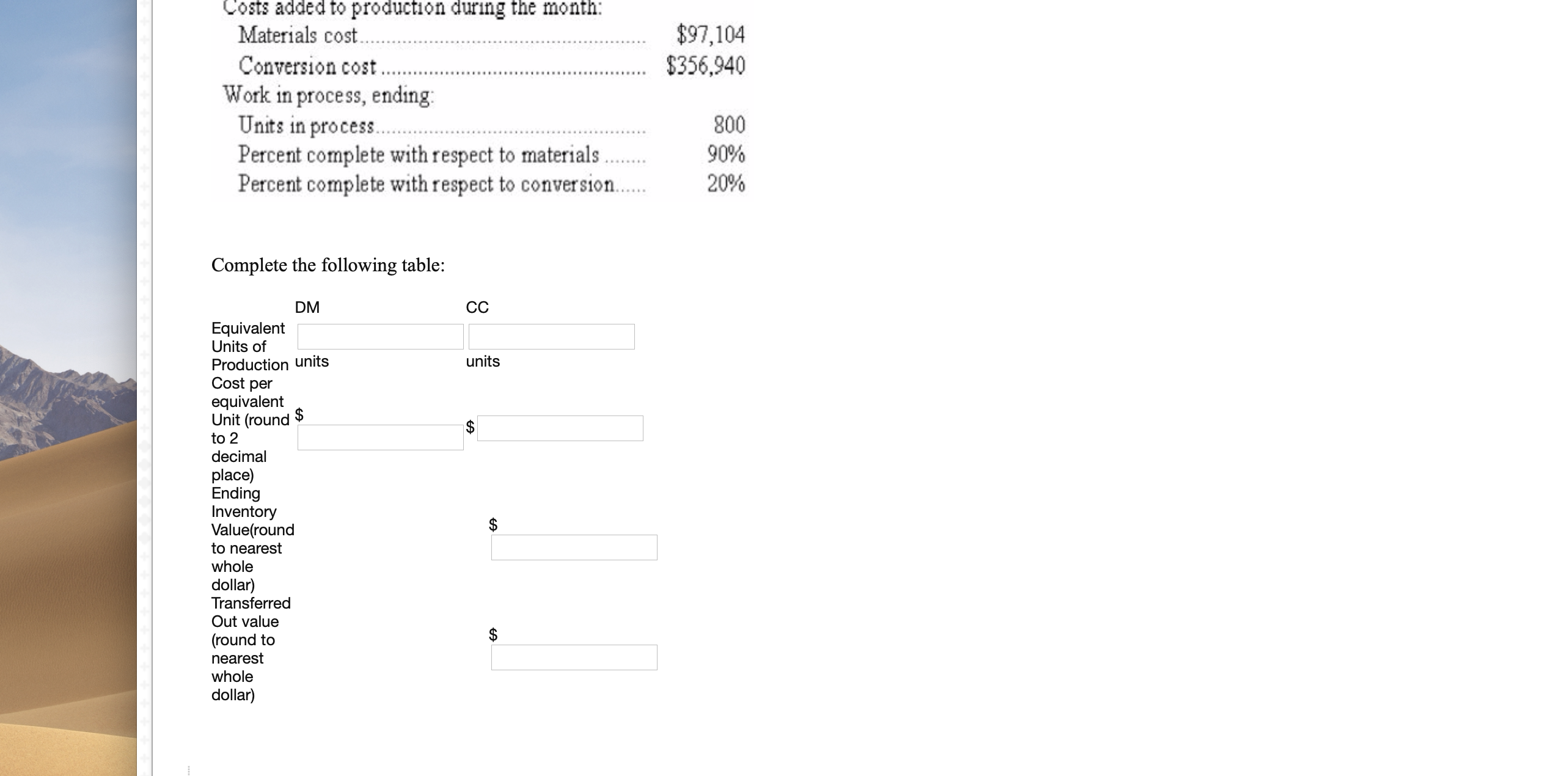The height and width of the screenshot is (776, 1568).
Task: Click the Conversion cost $356,940 figure
Action: [x=706, y=65]
